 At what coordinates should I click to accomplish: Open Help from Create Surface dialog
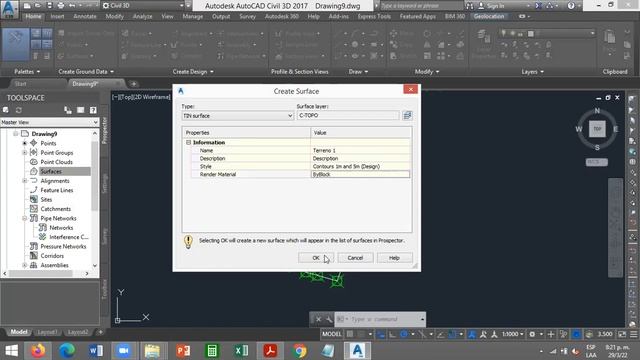click(394, 258)
